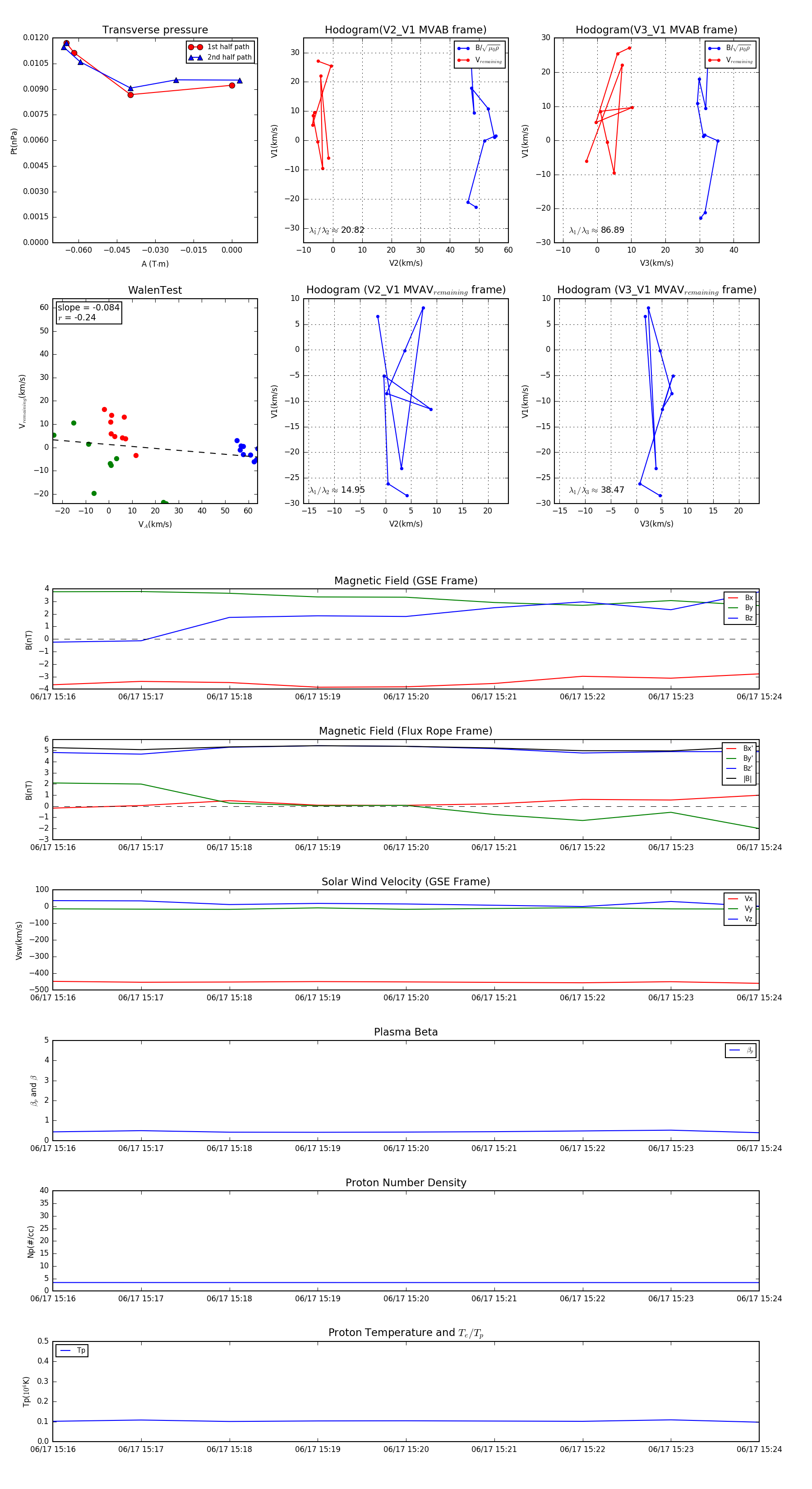
Task: Click the 'slope = -0.084' annotation
Action: point(88,308)
